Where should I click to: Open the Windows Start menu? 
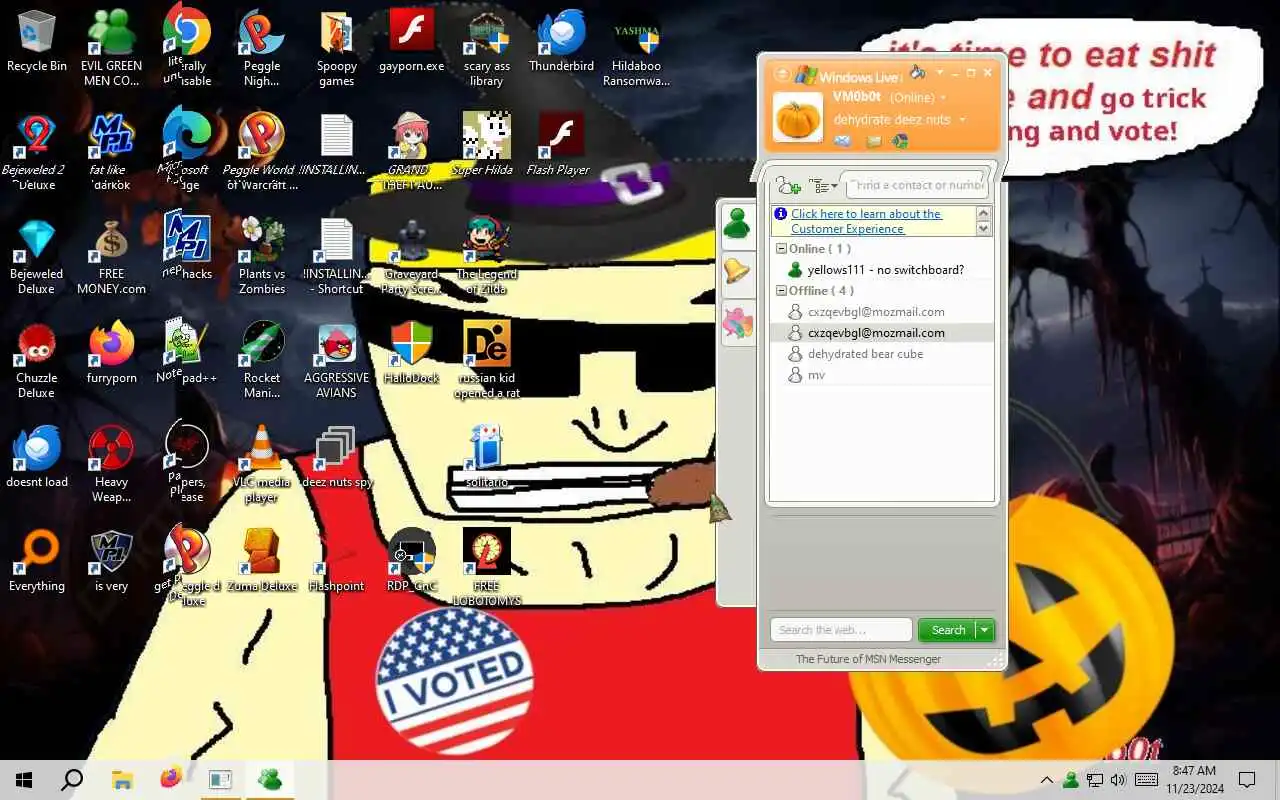click(x=24, y=779)
